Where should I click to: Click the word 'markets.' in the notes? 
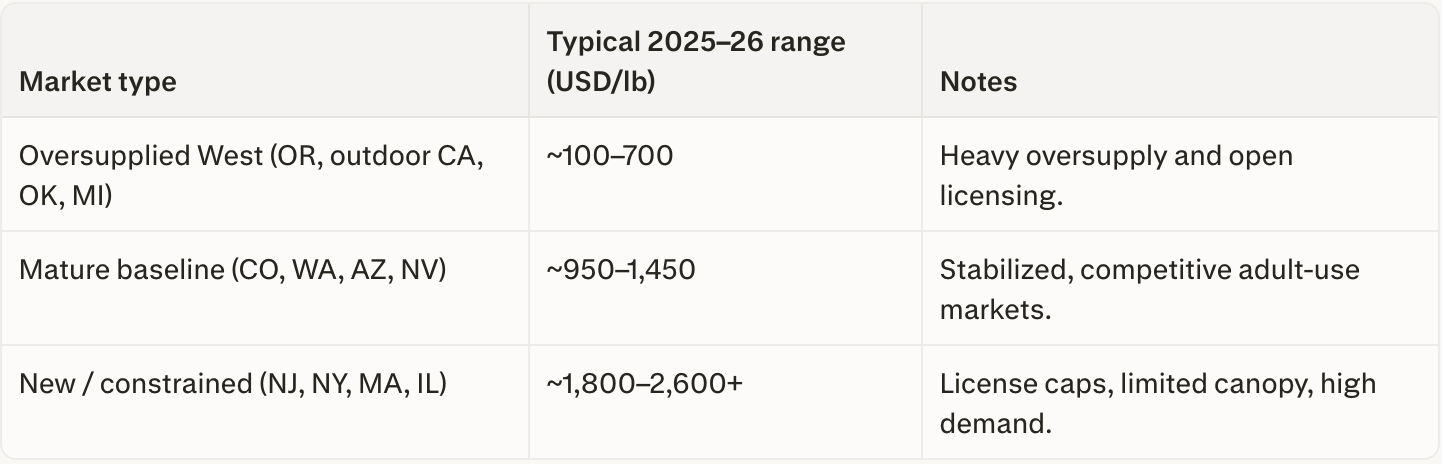point(995,309)
